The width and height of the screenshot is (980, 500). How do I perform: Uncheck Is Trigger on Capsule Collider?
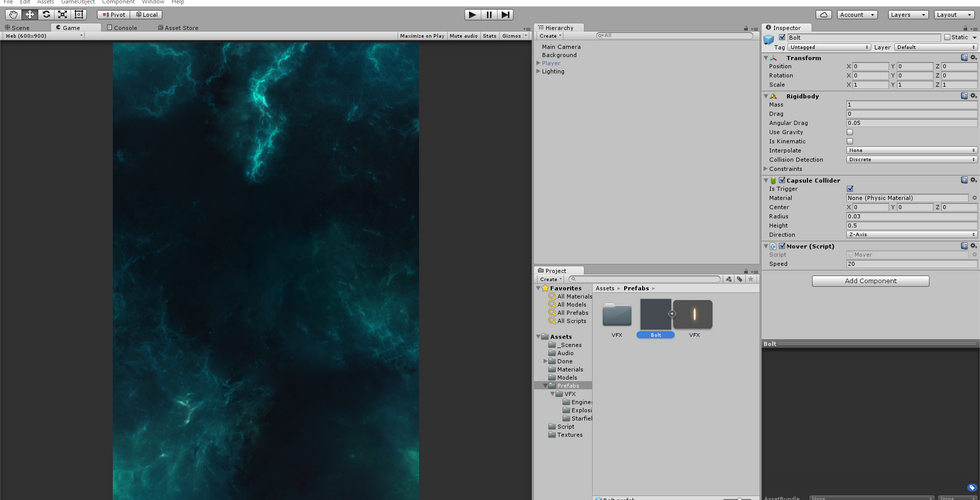point(850,188)
